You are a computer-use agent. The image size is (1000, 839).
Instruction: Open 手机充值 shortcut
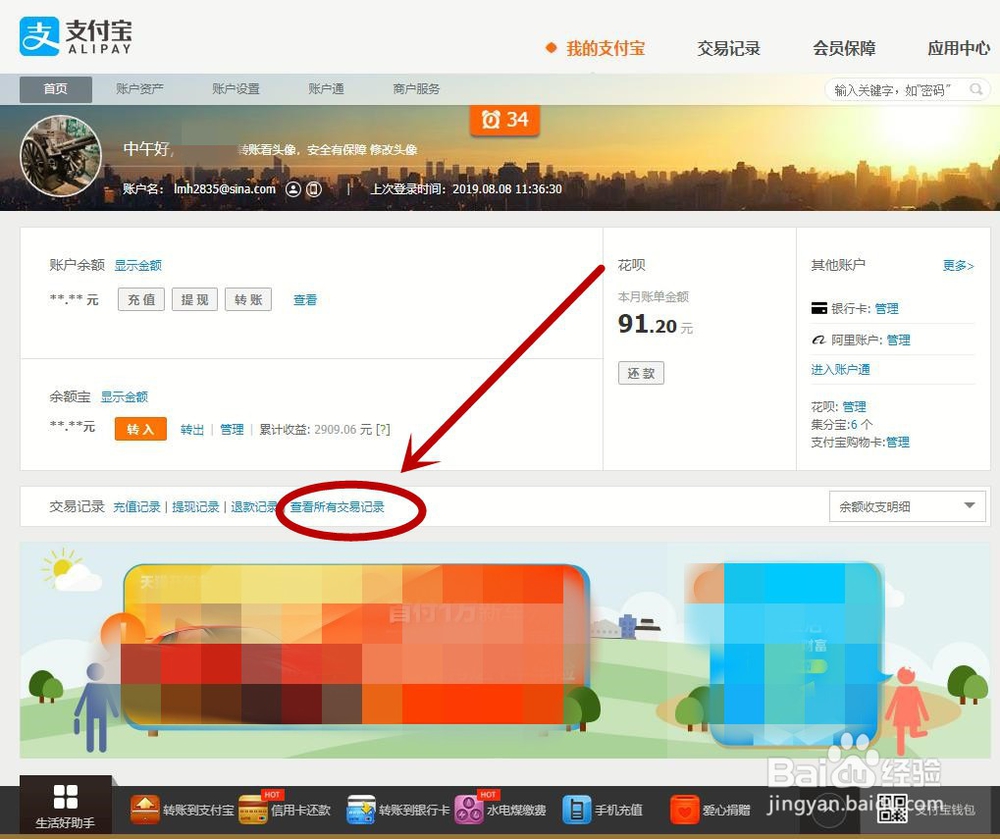tap(602, 810)
